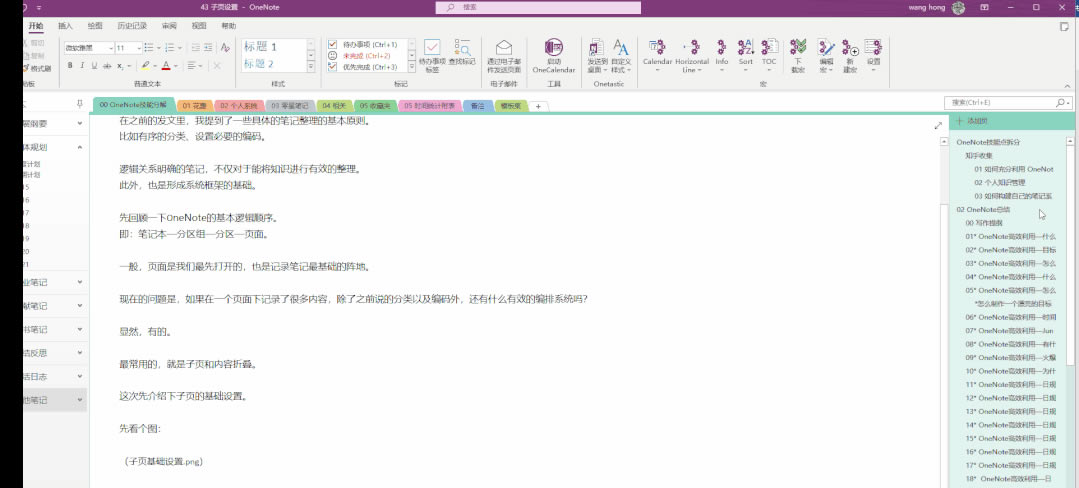Open the 04 相关 section tab
The height and width of the screenshot is (488, 1079).
335,106
